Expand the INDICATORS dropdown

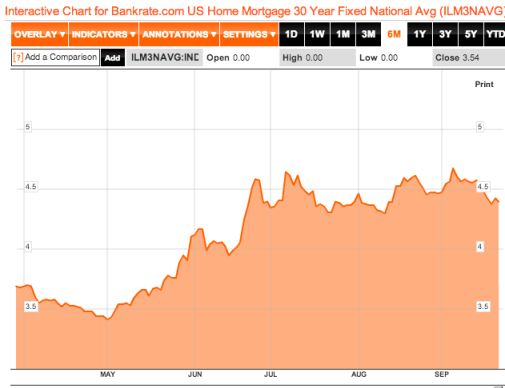pos(104,34)
